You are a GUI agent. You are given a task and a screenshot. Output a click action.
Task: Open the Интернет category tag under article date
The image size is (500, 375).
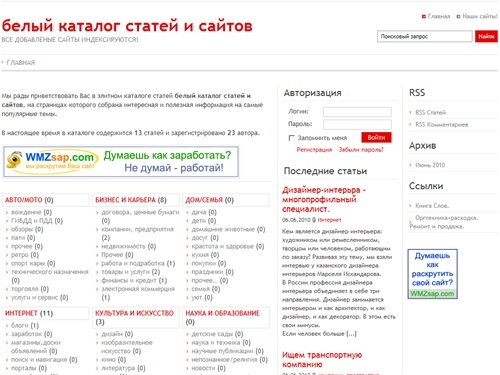point(329,220)
